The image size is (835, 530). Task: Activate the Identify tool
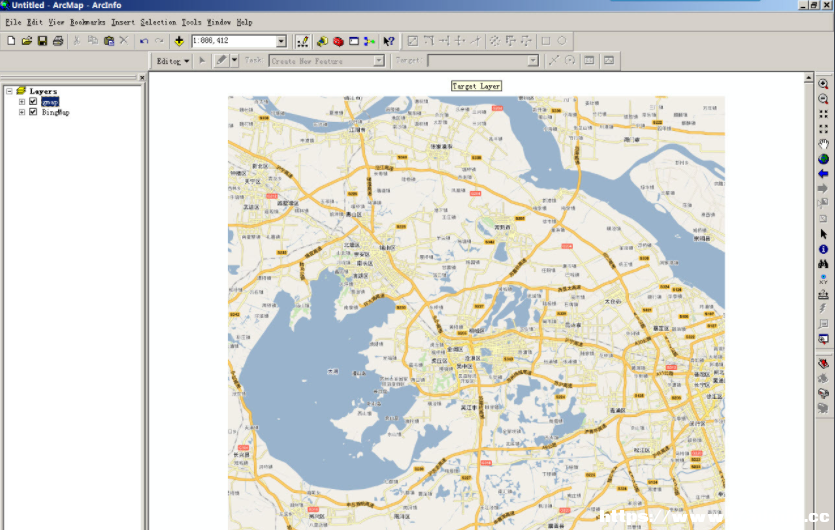click(823, 249)
